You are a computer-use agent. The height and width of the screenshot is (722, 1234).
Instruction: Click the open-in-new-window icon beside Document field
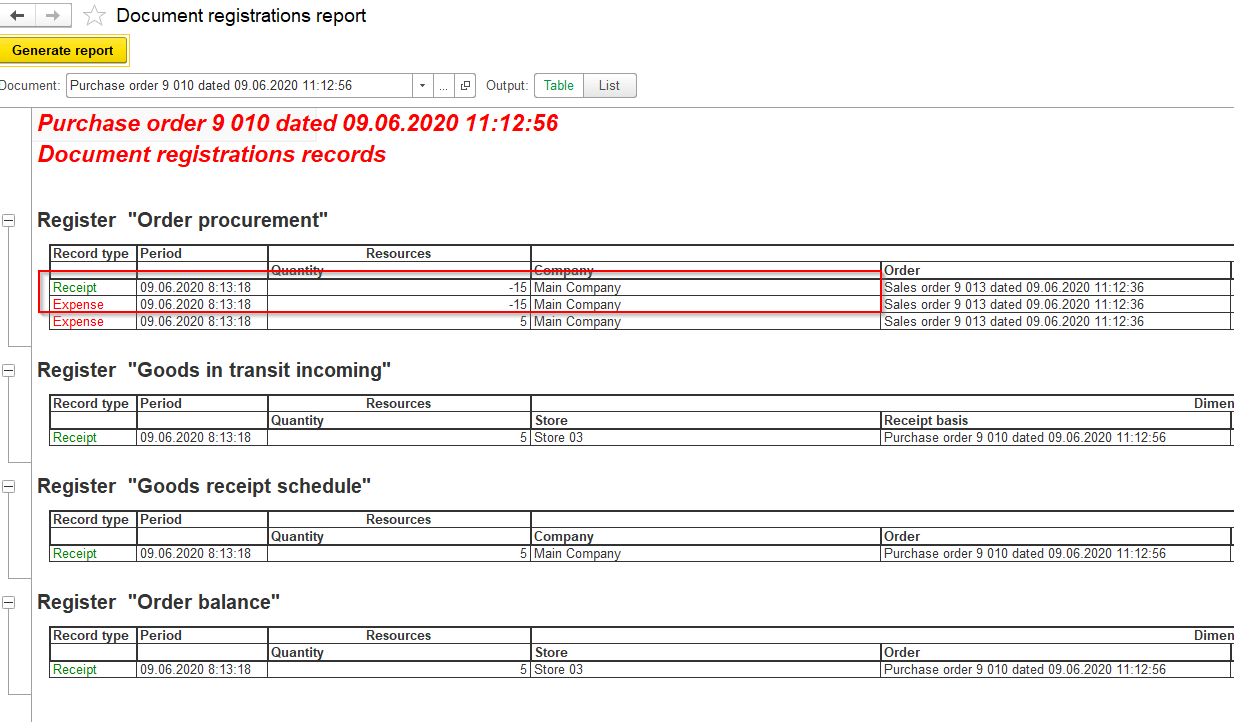point(466,85)
